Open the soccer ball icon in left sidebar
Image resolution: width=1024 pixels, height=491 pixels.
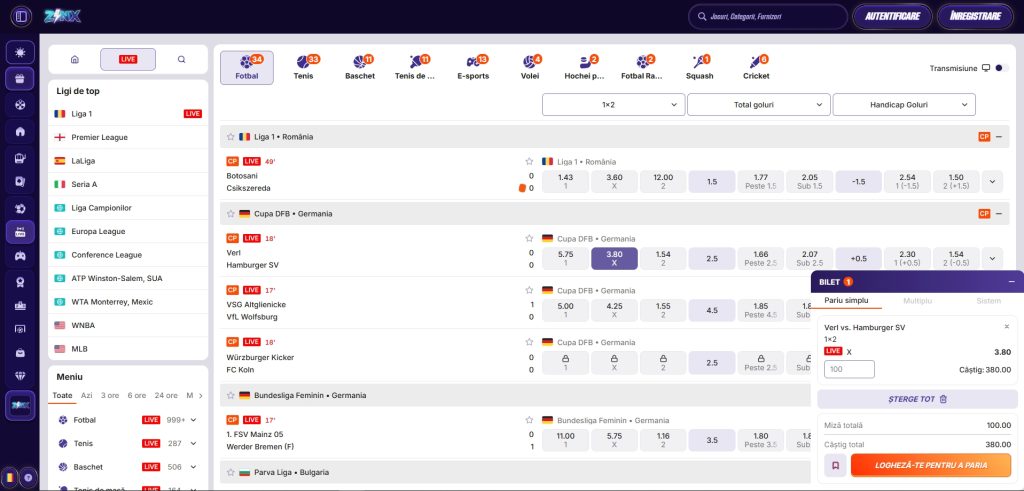[x=20, y=104]
